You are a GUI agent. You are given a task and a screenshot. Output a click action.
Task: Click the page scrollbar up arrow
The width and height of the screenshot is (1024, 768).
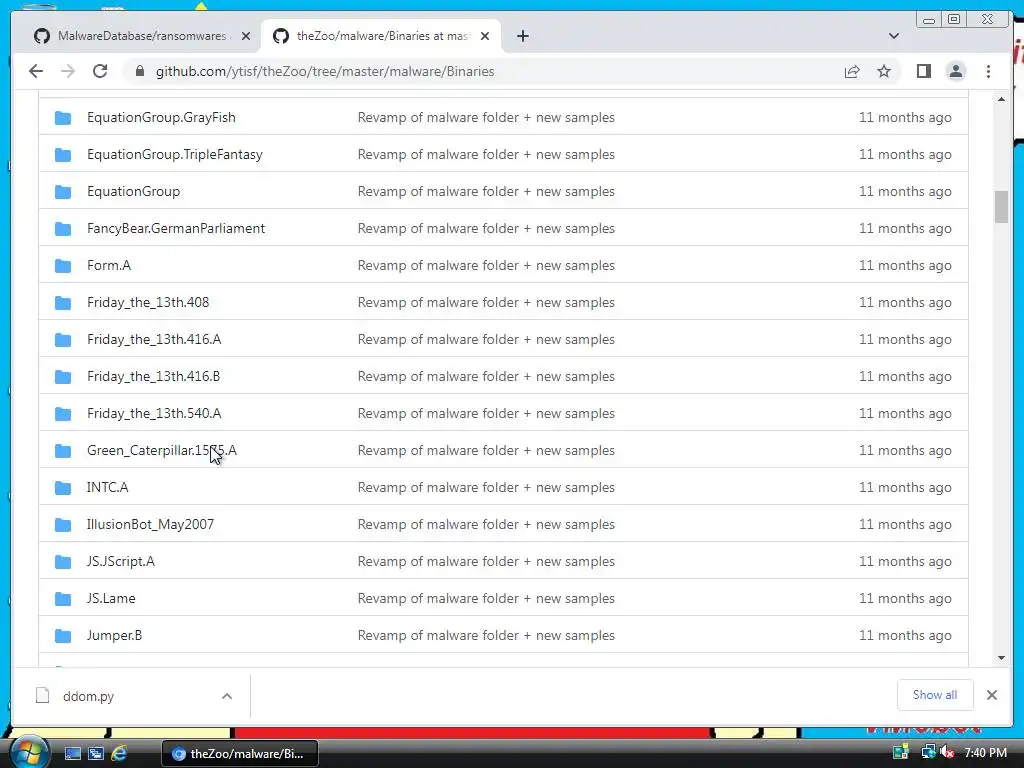1001,99
